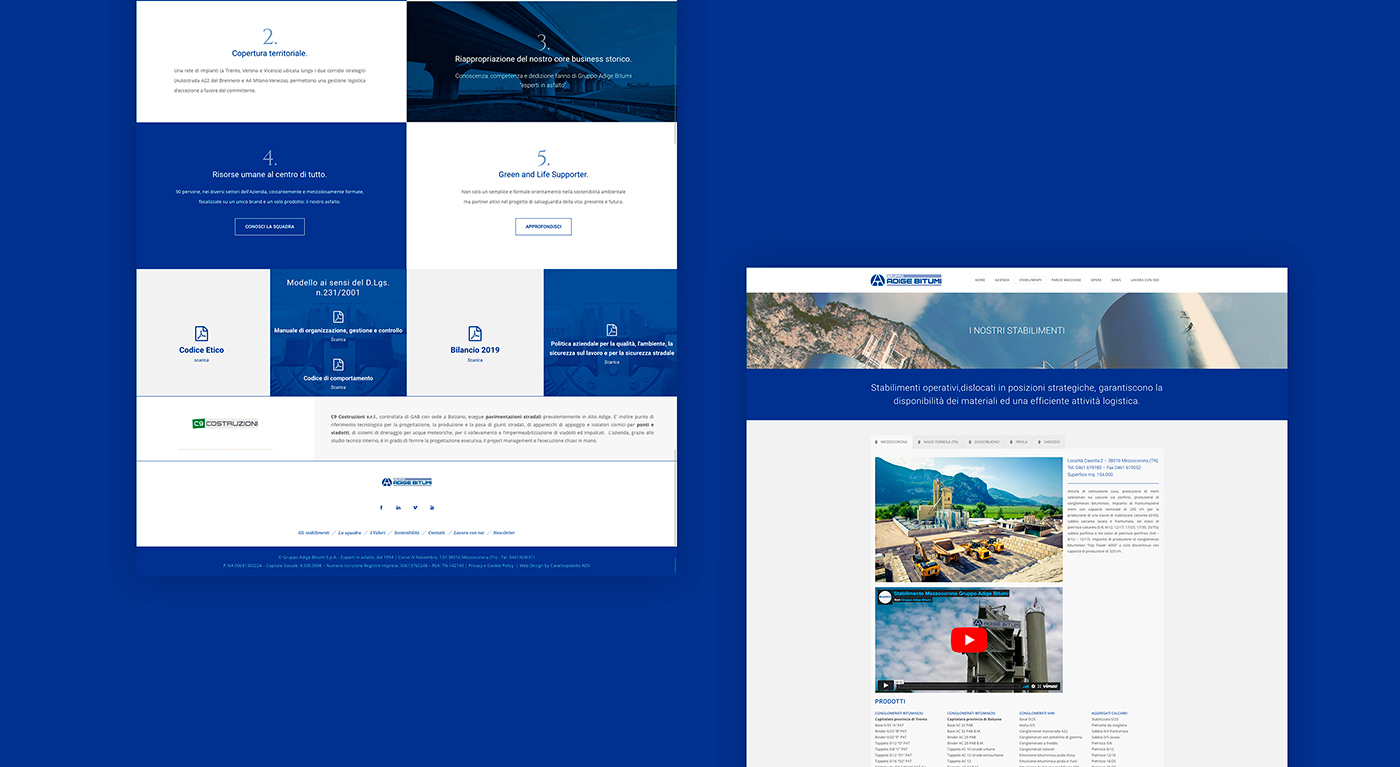This screenshot has height=767, width=1400.
Task: Click Manuale di organizzazione, gestione e controllo
Action: 338,330
